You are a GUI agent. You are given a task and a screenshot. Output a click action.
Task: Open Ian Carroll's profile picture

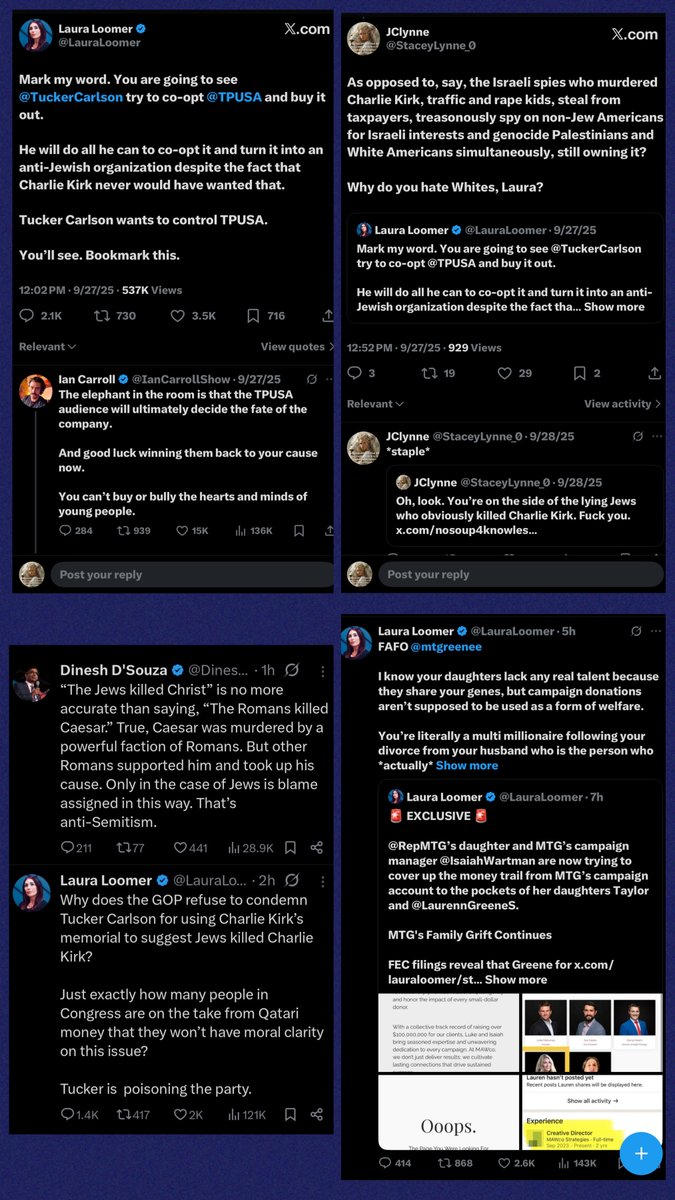click(x=36, y=389)
